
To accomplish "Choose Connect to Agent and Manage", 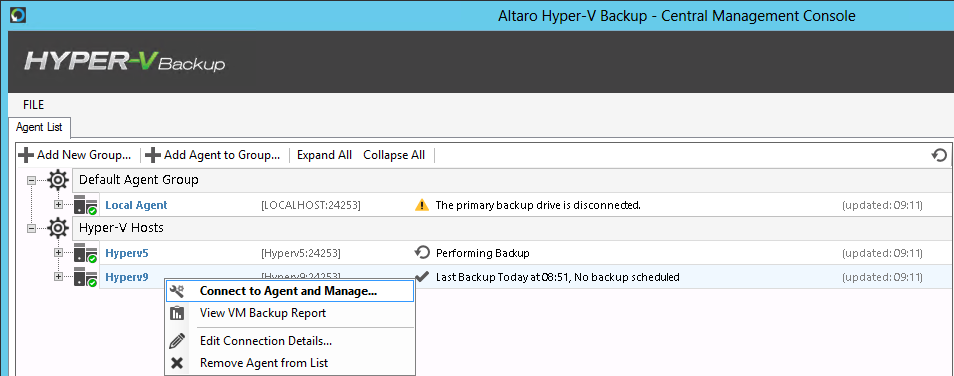I will click(x=290, y=291).
